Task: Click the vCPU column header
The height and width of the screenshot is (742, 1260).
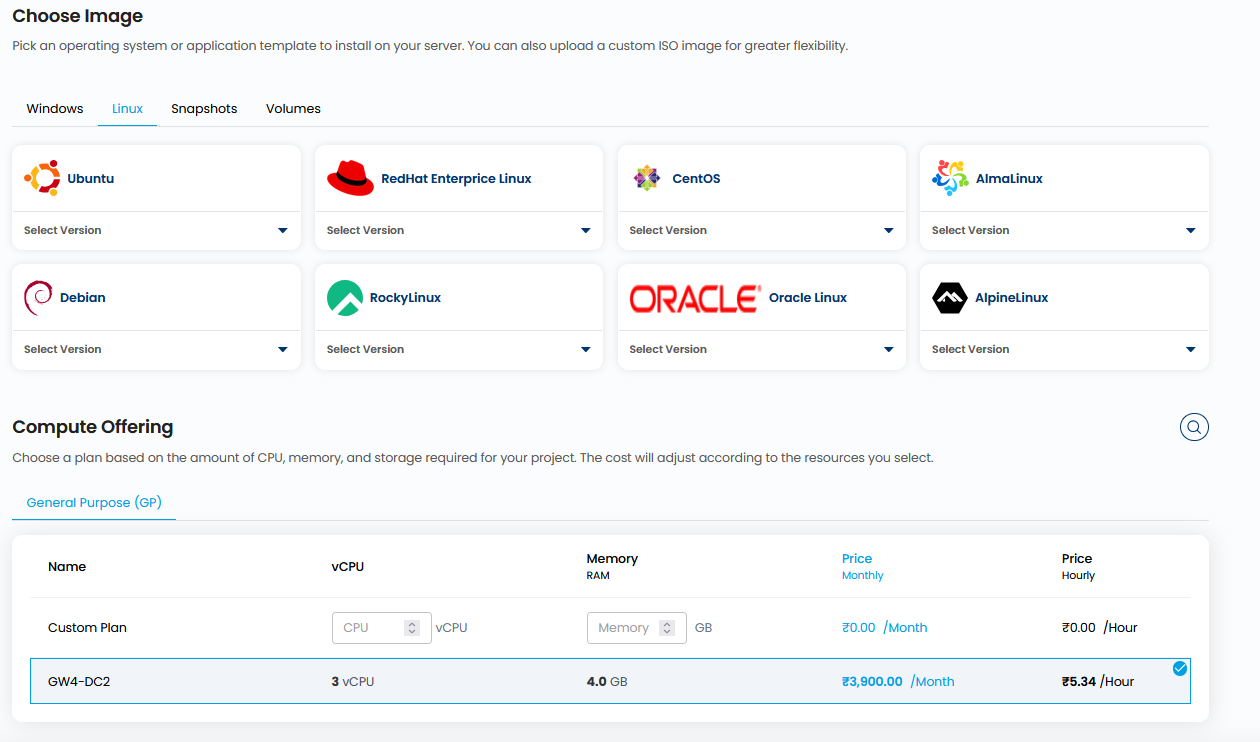Action: pyautogui.click(x=348, y=567)
